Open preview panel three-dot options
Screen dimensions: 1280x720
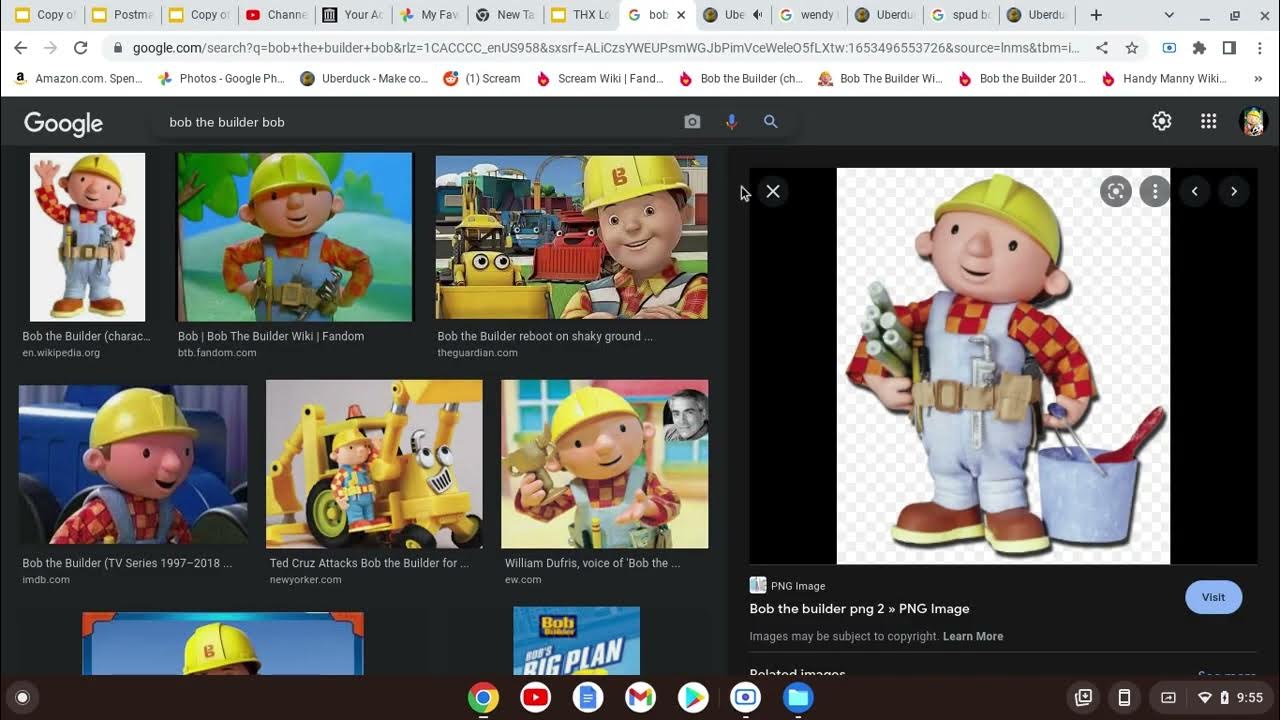click(1155, 191)
